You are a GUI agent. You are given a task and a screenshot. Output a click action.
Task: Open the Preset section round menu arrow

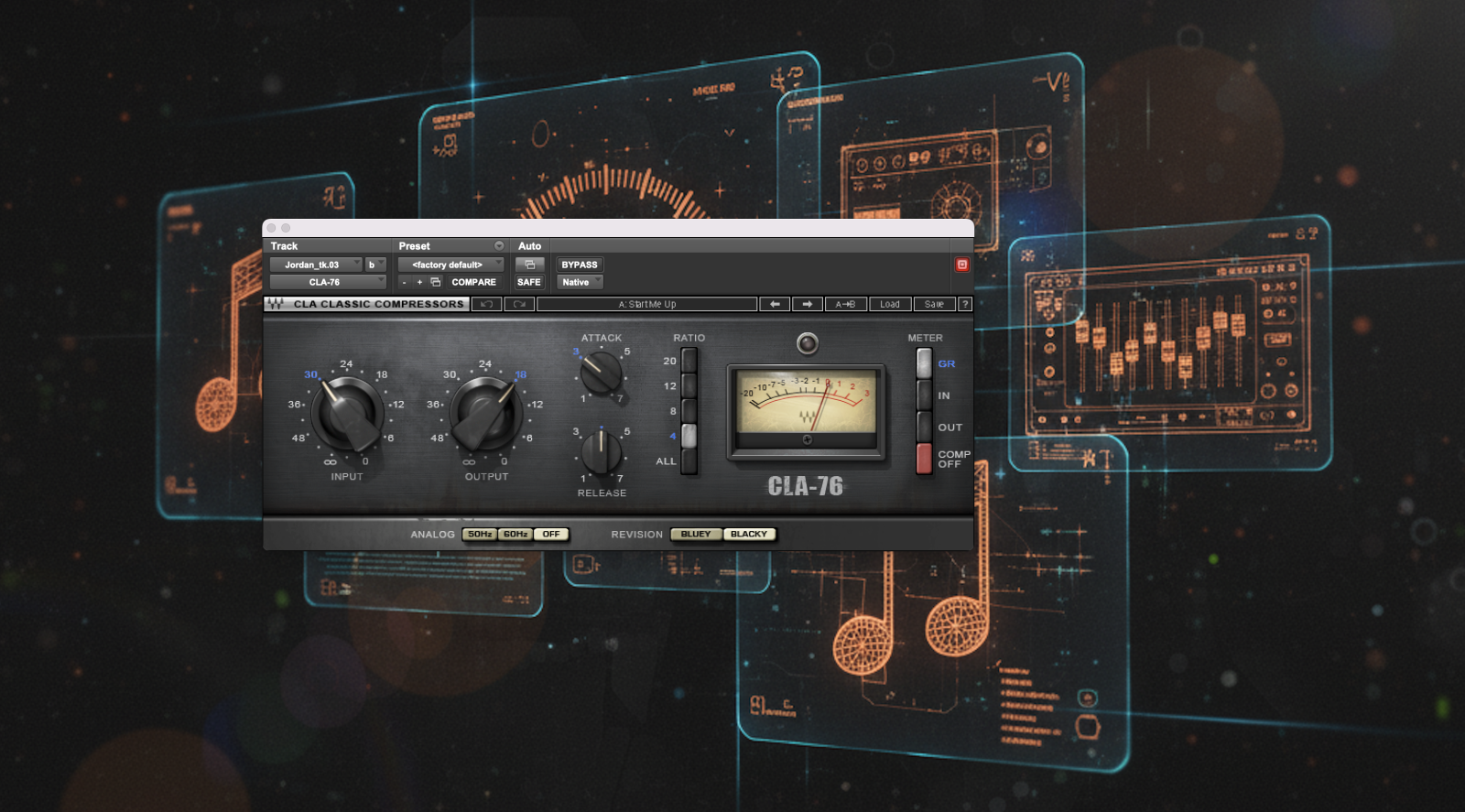[x=499, y=245]
